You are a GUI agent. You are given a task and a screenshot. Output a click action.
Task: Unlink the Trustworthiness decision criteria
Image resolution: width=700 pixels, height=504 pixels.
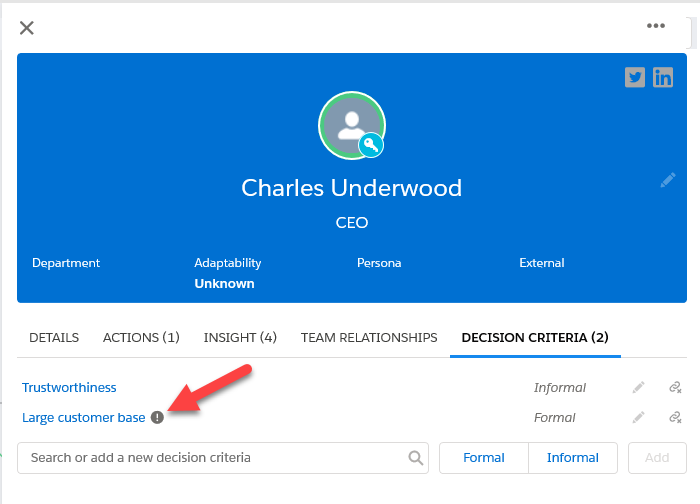pos(675,387)
